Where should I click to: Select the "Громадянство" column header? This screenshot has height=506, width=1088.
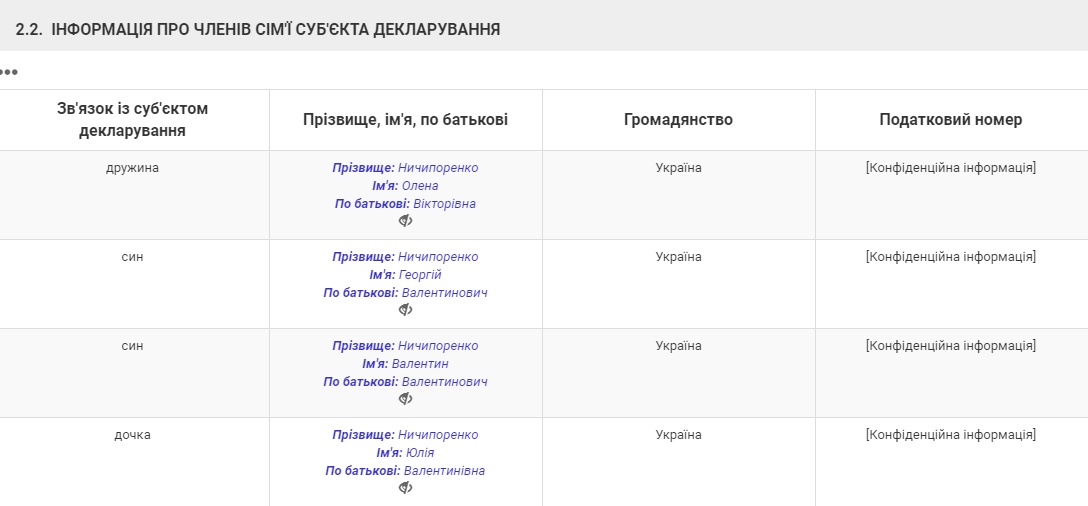pyautogui.click(x=678, y=120)
